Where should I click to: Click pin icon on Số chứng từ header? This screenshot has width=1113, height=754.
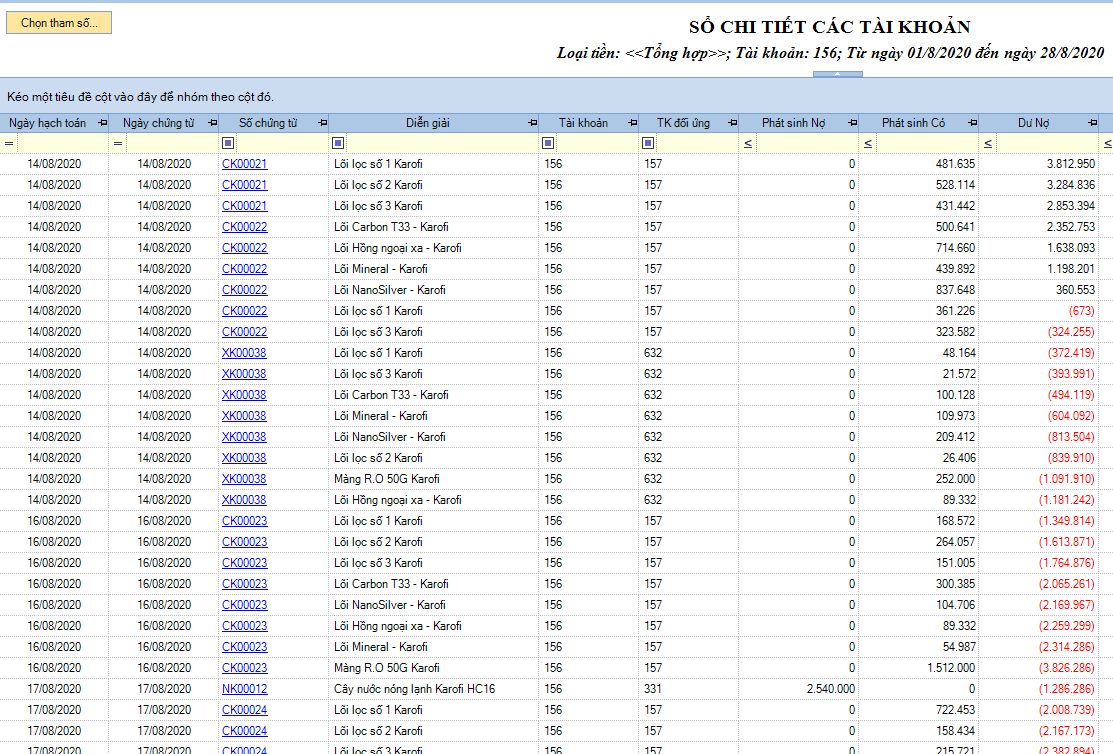pyautogui.click(x=322, y=123)
